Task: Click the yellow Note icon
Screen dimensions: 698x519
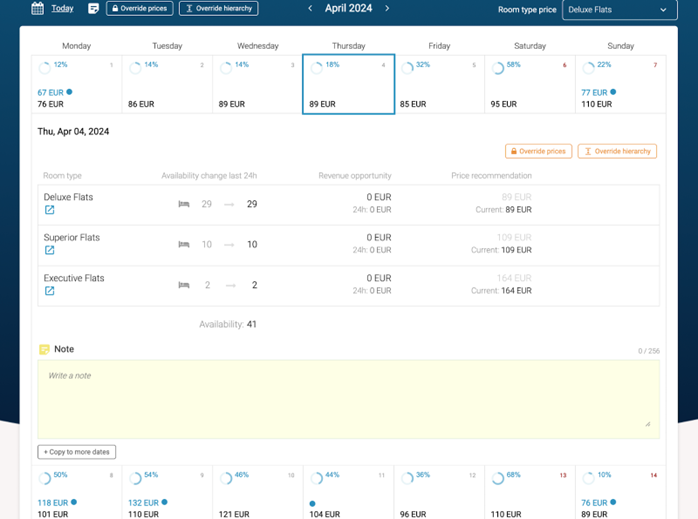Action: coord(44,349)
